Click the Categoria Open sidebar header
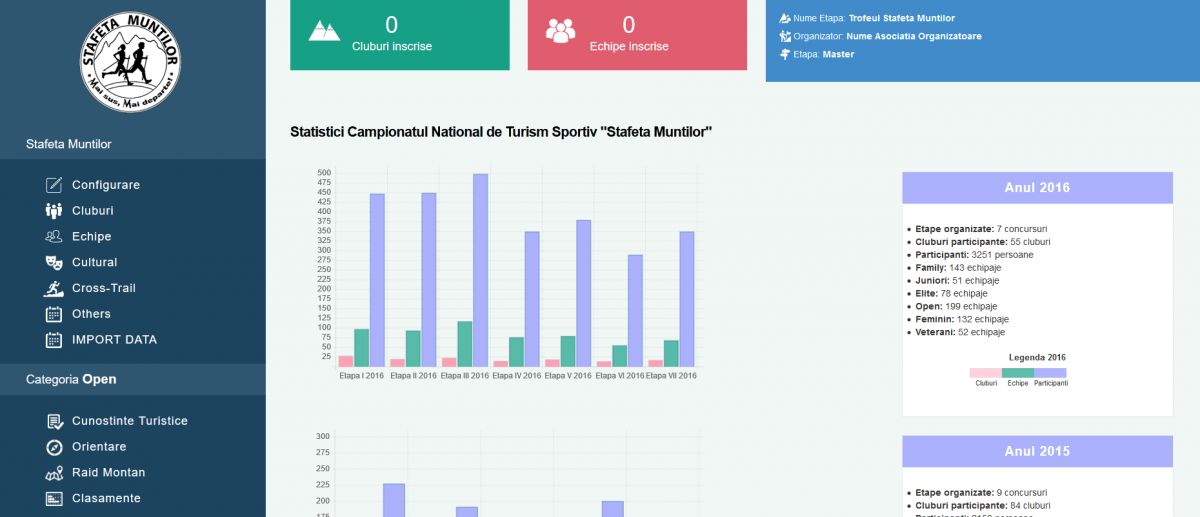The image size is (1200, 517). pyautogui.click(x=133, y=380)
